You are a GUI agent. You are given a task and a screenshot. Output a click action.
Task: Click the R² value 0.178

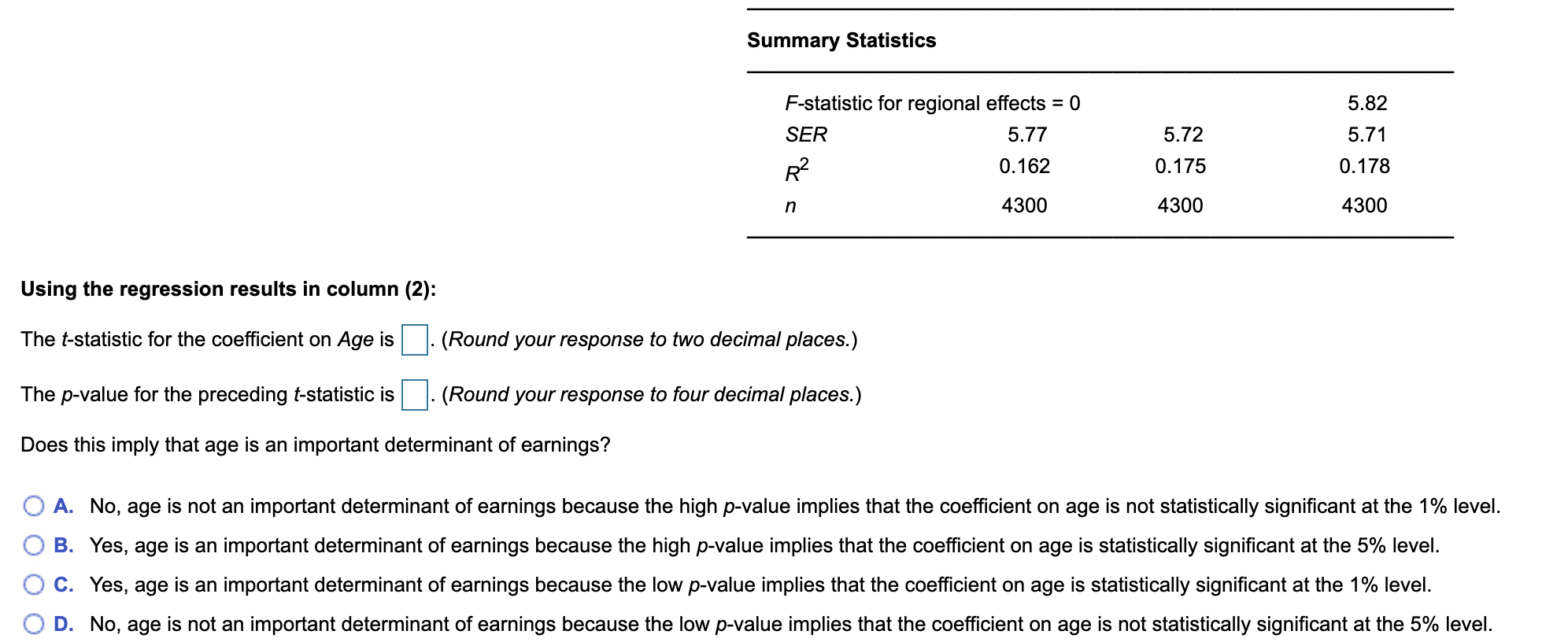[x=1365, y=166]
